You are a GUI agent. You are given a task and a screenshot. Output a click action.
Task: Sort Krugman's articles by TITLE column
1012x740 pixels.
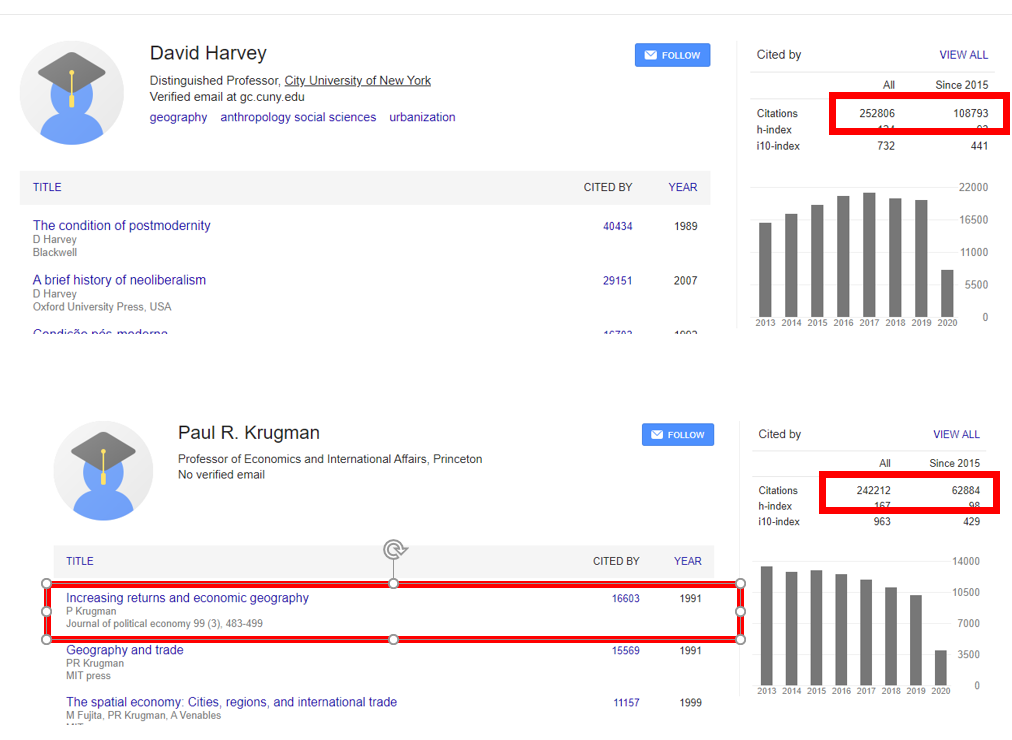pyautogui.click(x=79, y=561)
